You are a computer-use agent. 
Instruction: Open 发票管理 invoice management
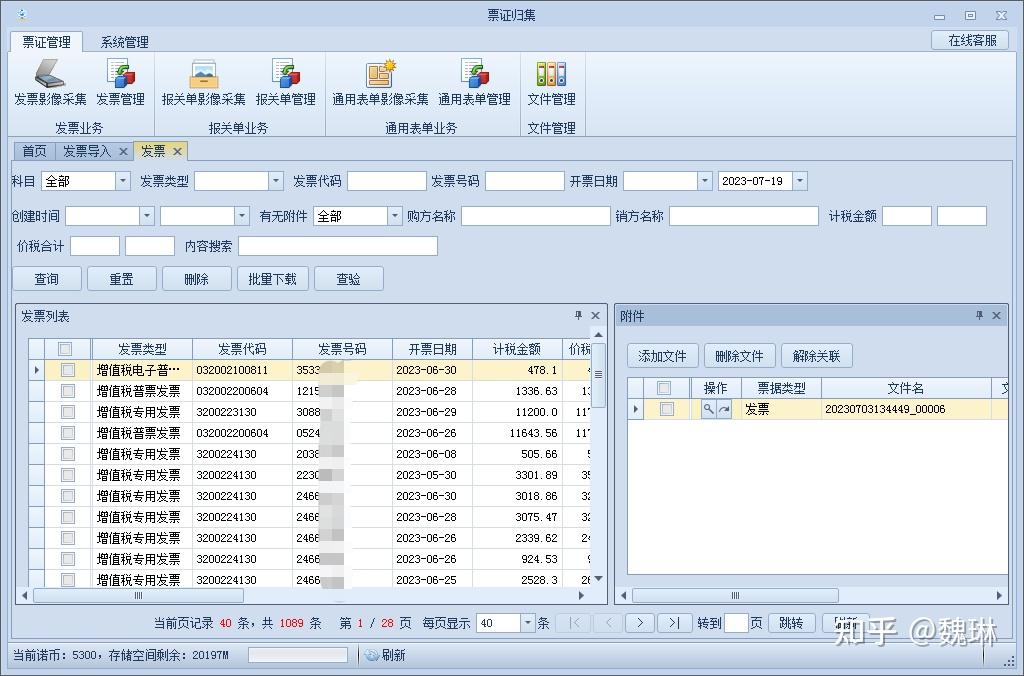click(122, 82)
